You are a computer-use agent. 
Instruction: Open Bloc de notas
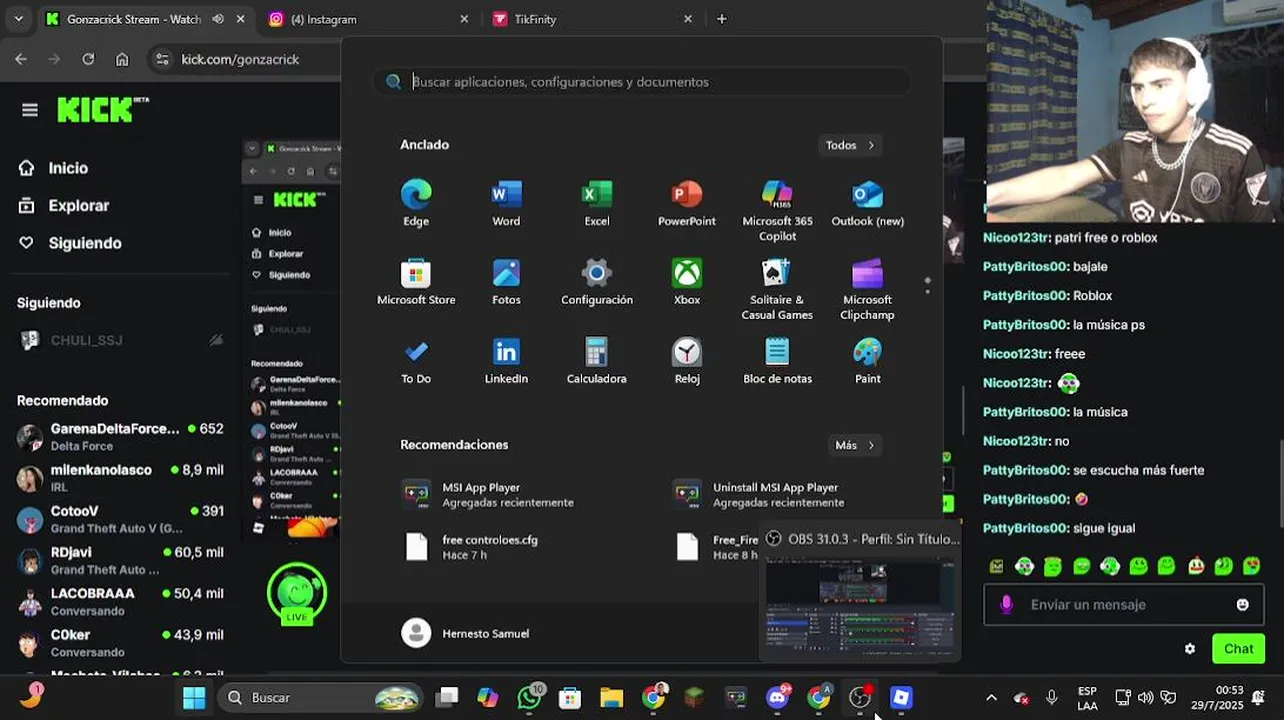pos(777,361)
